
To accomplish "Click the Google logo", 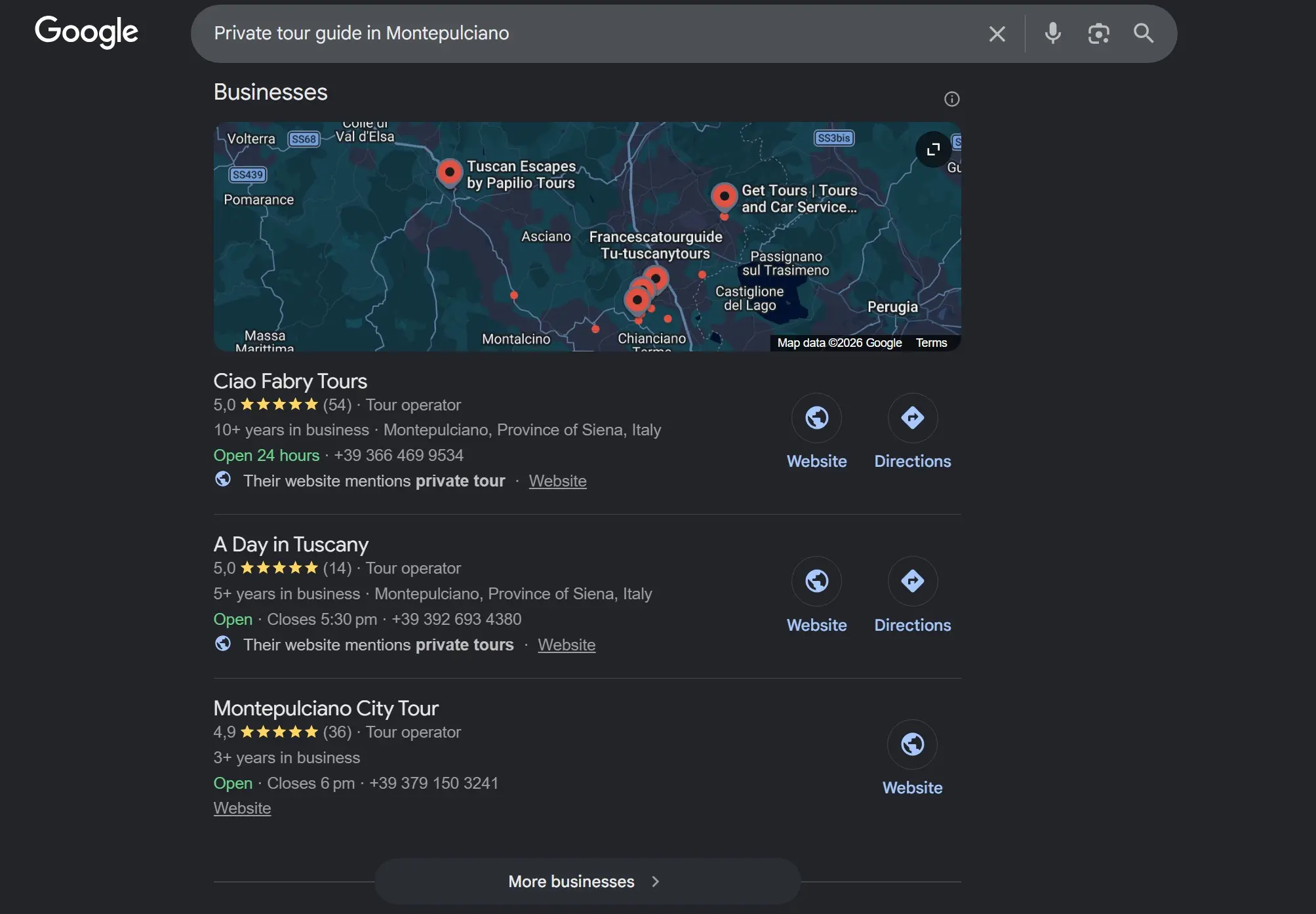I will pos(86,32).
